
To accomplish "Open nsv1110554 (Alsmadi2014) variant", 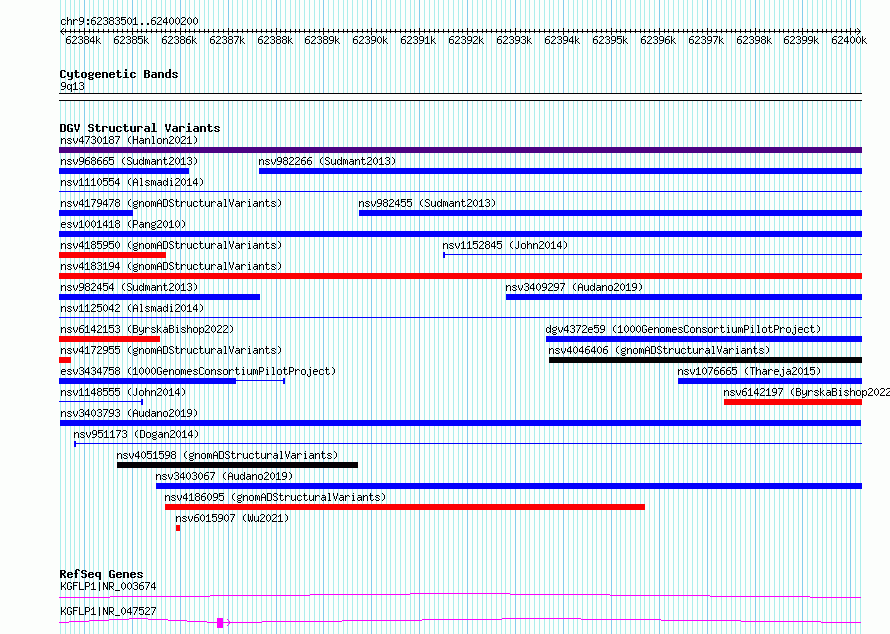I will (x=132, y=182).
